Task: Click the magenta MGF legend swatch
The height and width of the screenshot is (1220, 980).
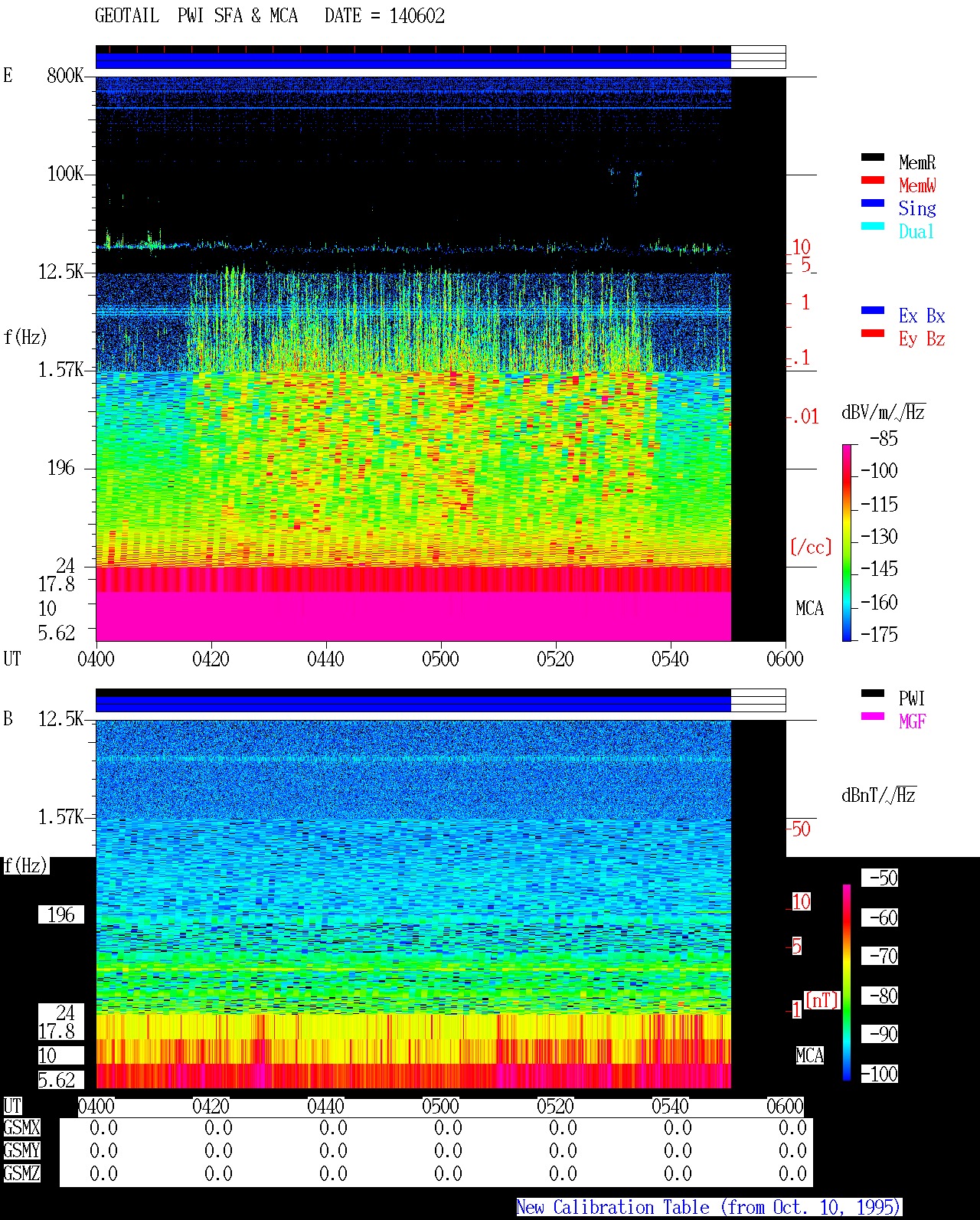Action: point(873,716)
